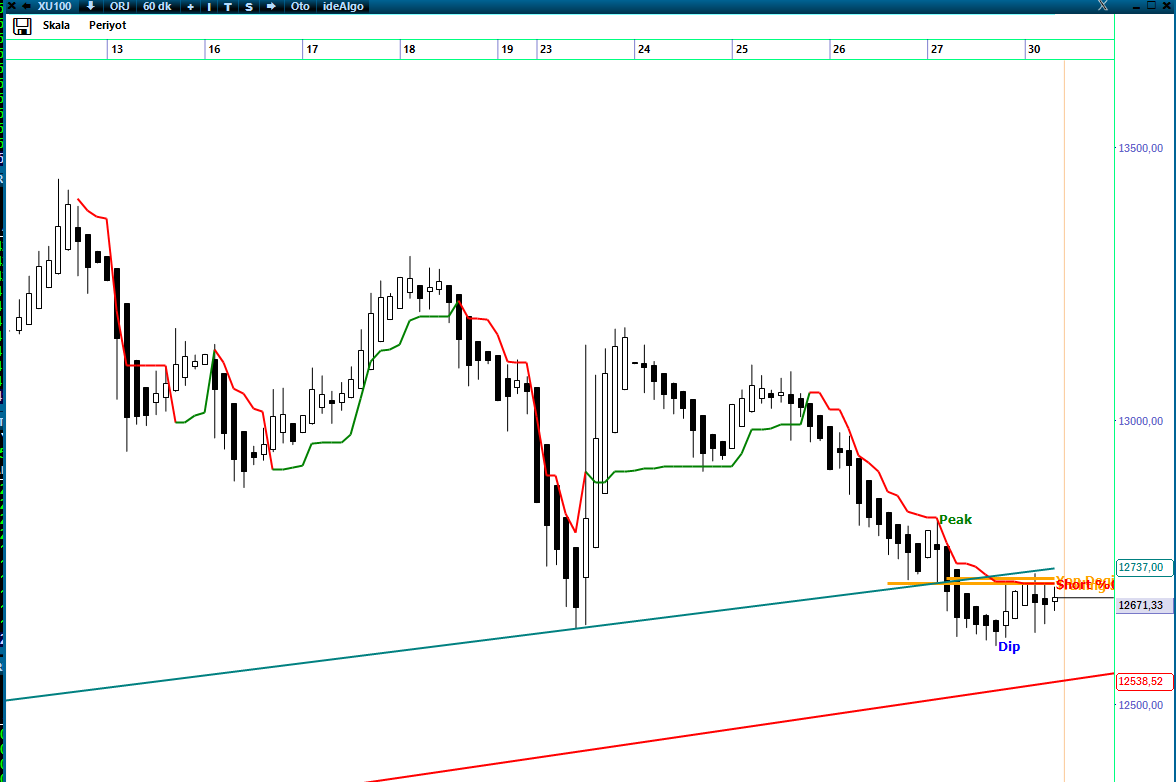Click date marker 27 on time axis
This screenshot has width=1176, height=782.
pos(937,49)
